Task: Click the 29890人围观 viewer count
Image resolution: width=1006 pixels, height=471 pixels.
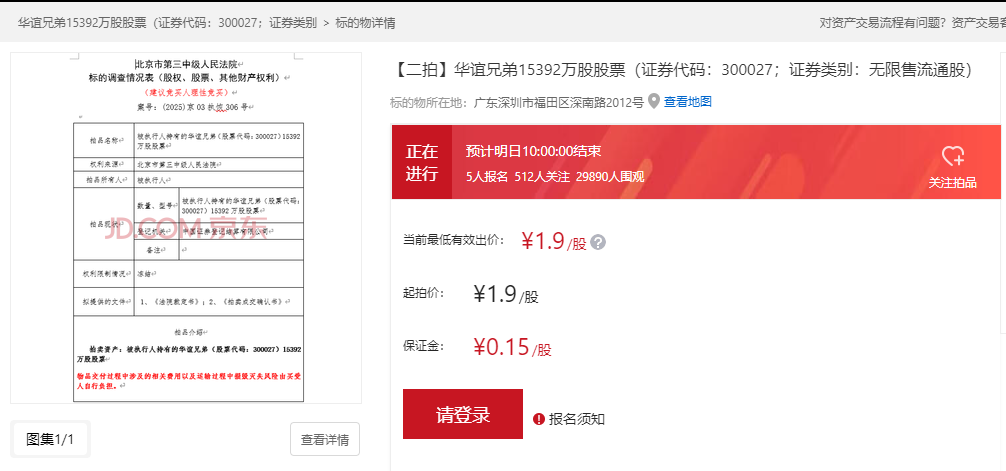Action: pyautogui.click(x=610, y=176)
